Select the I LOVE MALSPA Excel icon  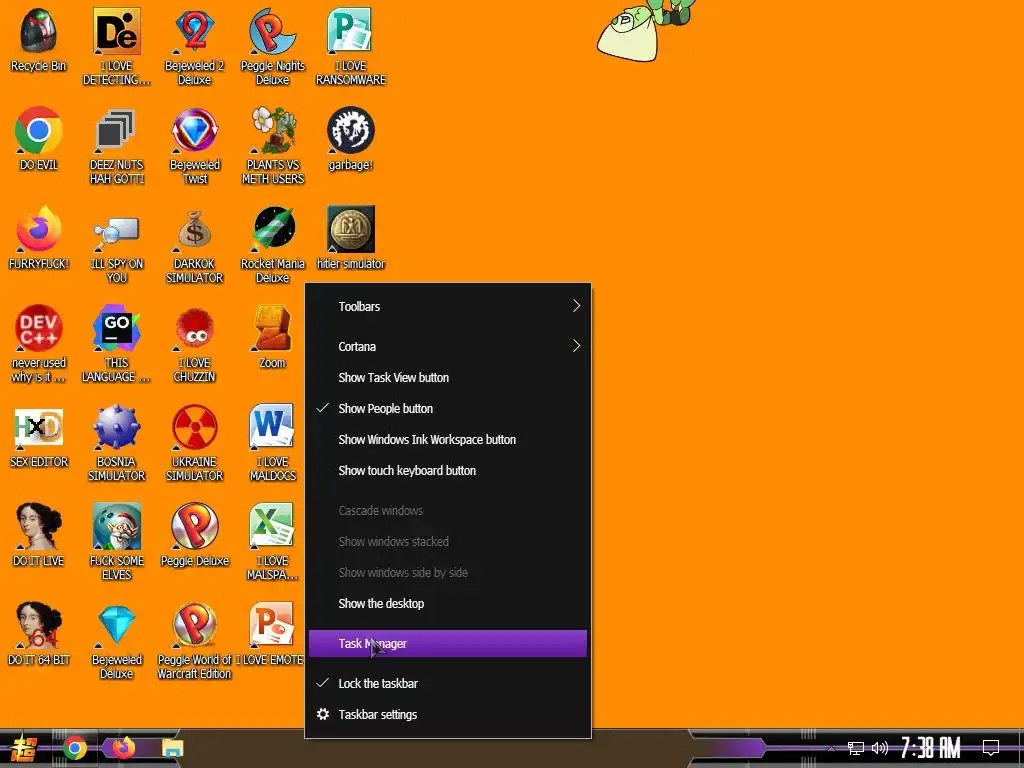point(272,526)
